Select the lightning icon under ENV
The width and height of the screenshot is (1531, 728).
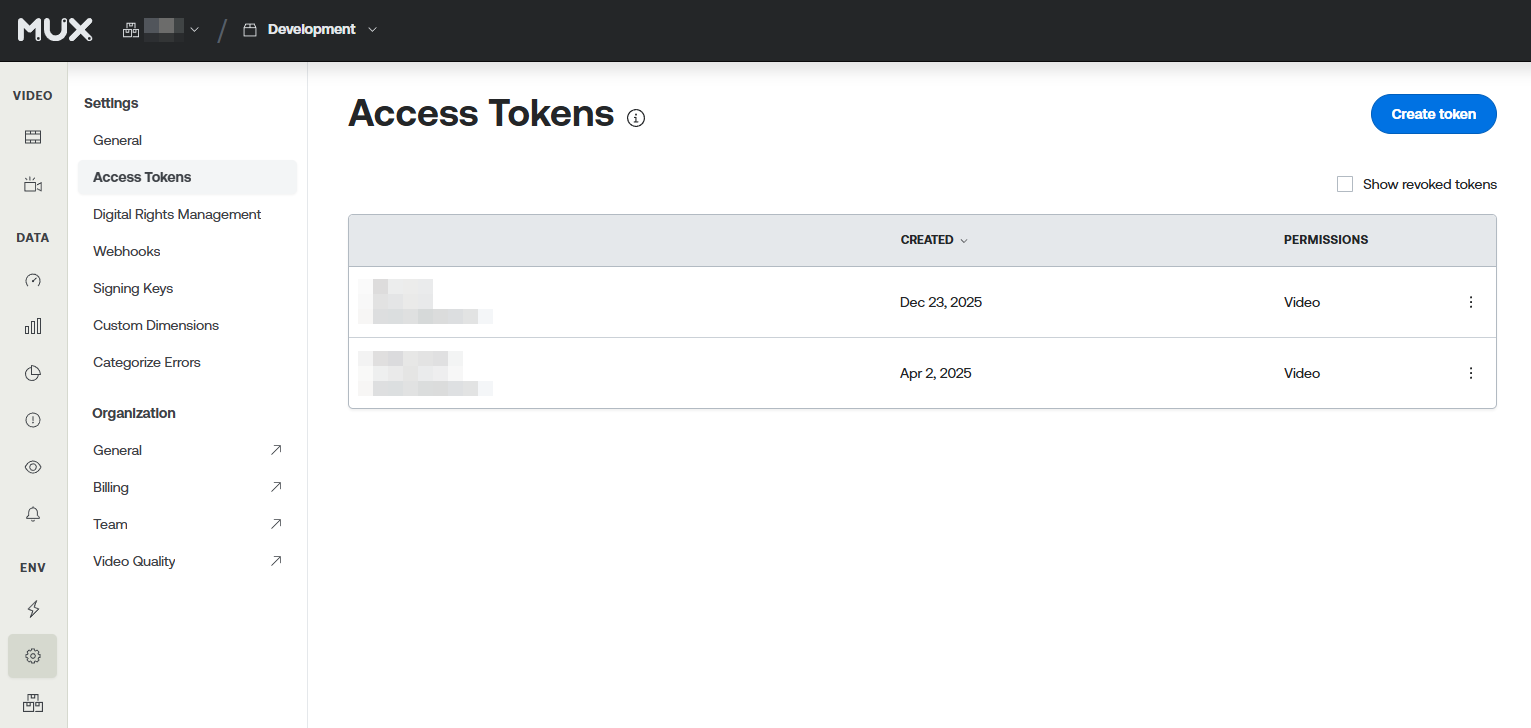33,608
